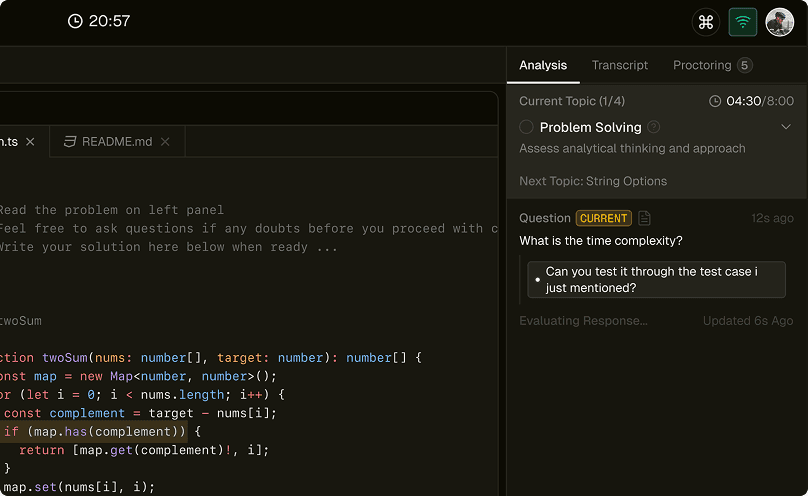Image resolution: width=808 pixels, height=496 pixels.
Task: Click the clock icon next to 20:57
Action: (75, 21)
